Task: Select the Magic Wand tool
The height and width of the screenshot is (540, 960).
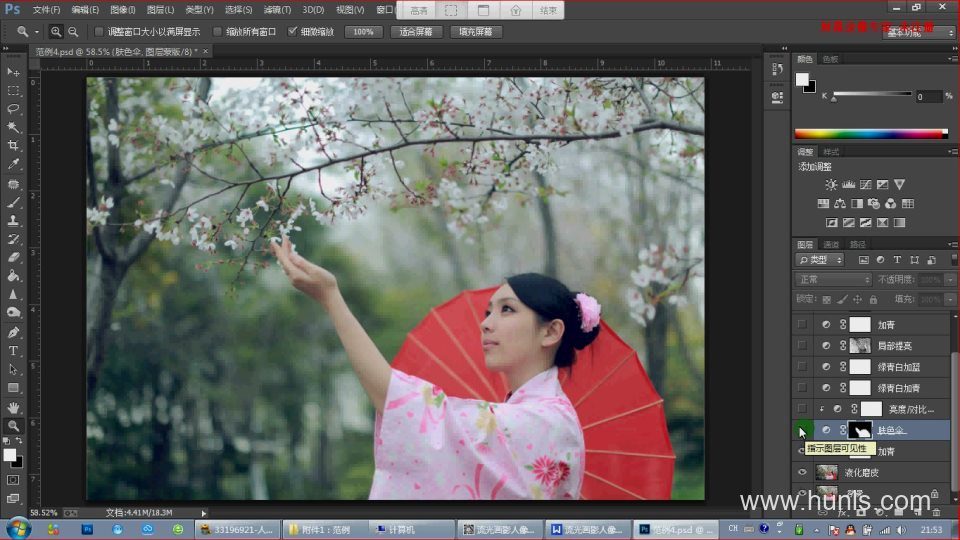Action: [13, 127]
